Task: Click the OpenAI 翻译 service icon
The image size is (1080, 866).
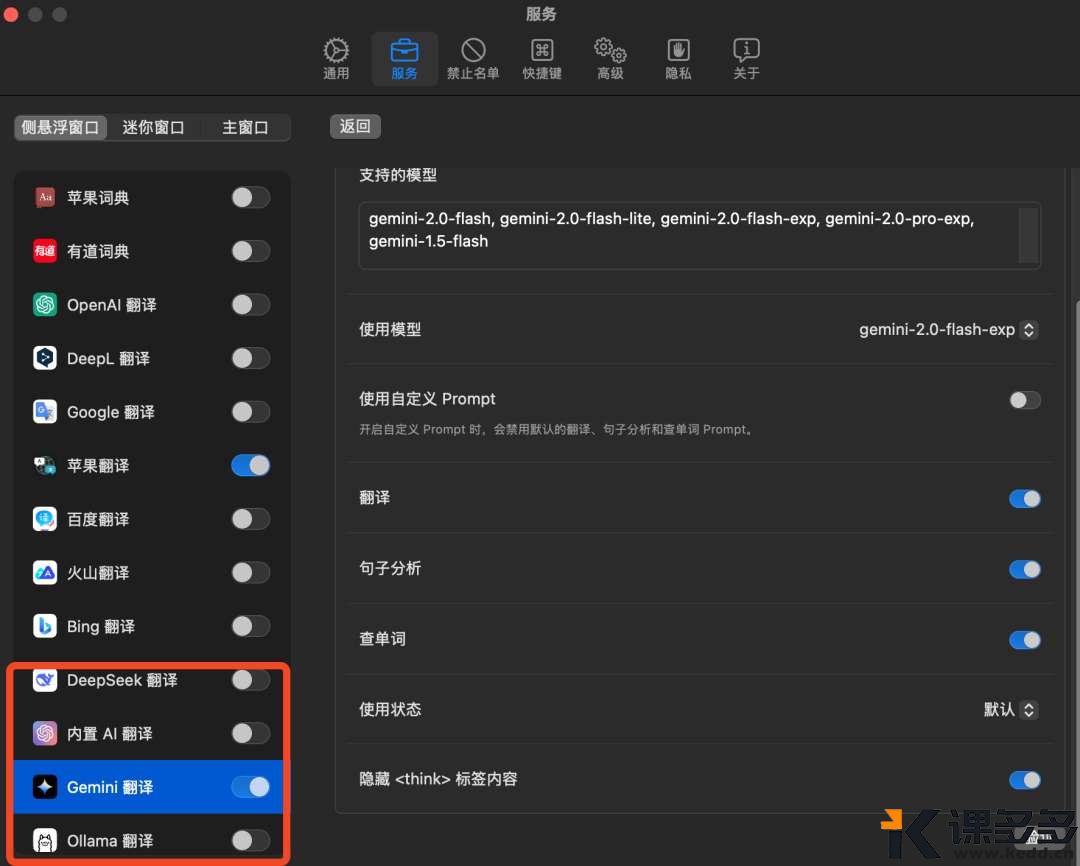Action: (45, 305)
